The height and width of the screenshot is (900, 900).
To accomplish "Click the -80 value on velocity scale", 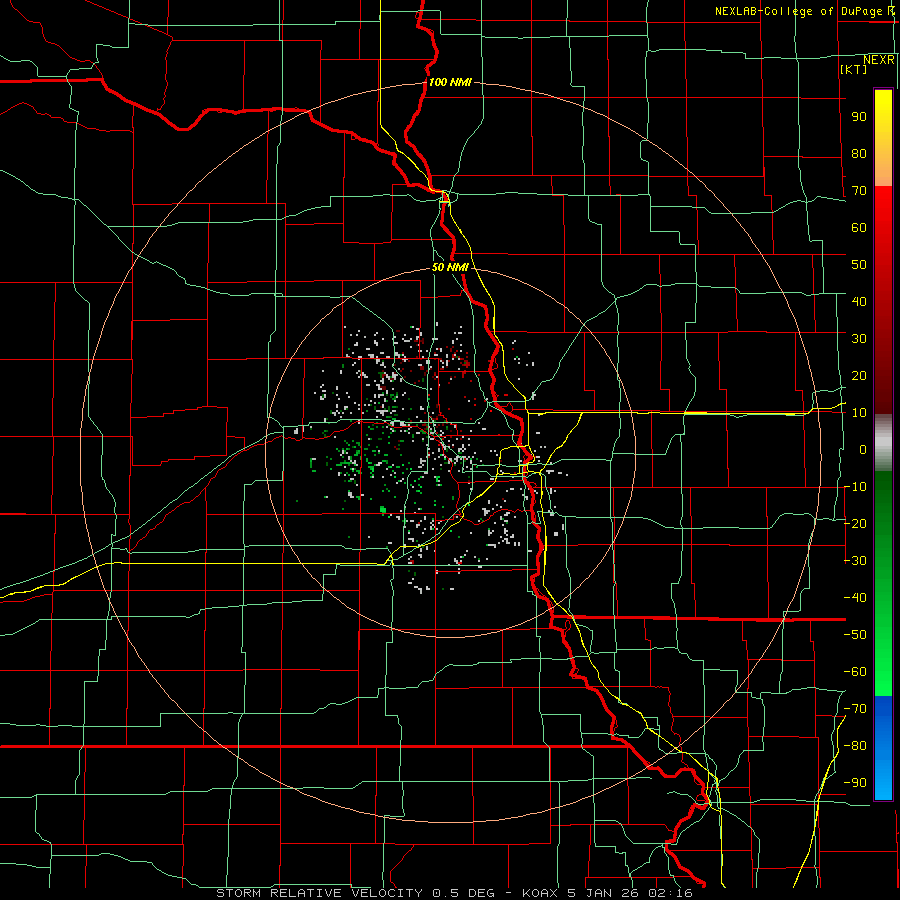I will (855, 746).
